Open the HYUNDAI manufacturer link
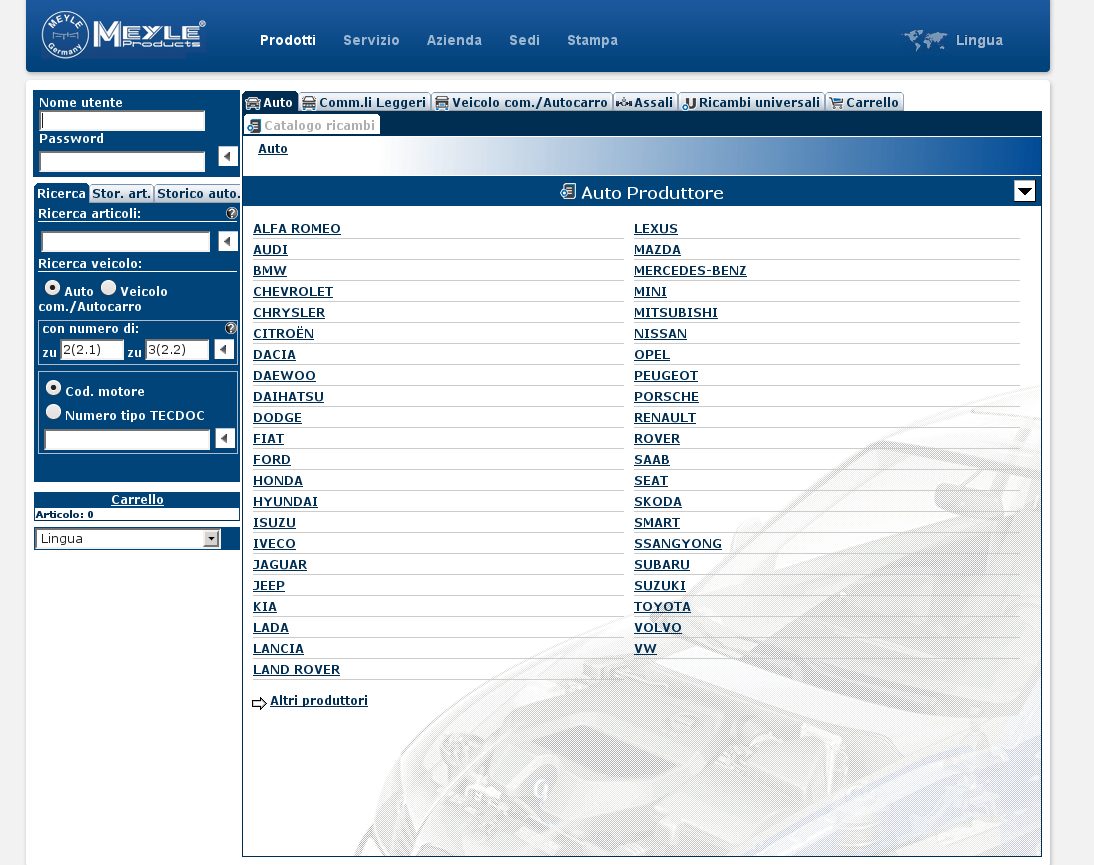 pyautogui.click(x=285, y=502)
